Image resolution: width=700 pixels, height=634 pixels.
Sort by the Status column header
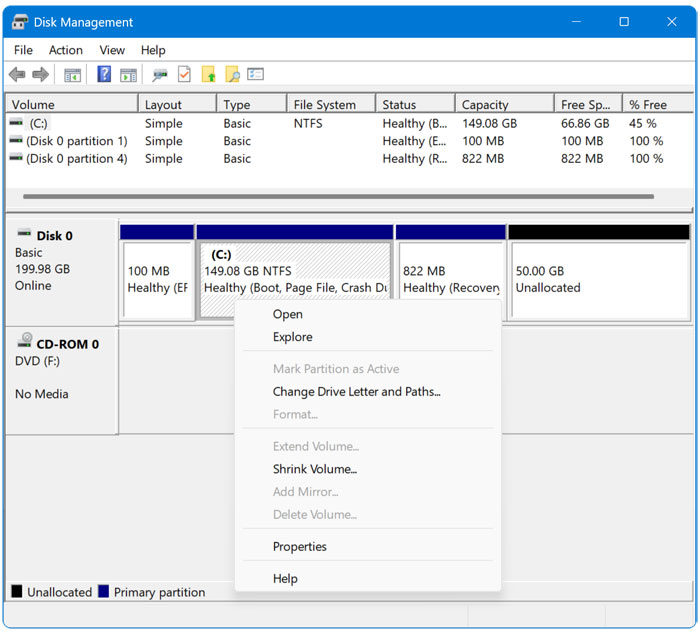[416, 104]
